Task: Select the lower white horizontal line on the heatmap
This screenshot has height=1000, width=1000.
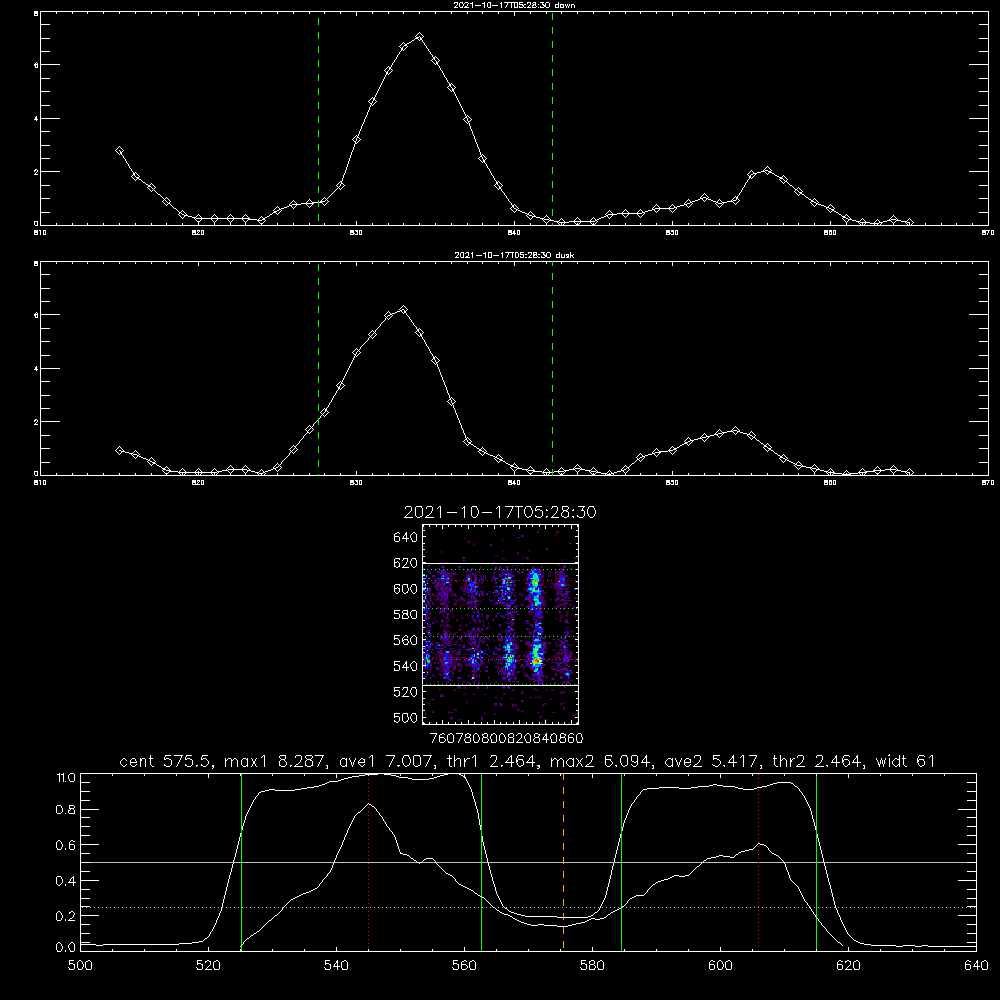Action: click(501, 685)
